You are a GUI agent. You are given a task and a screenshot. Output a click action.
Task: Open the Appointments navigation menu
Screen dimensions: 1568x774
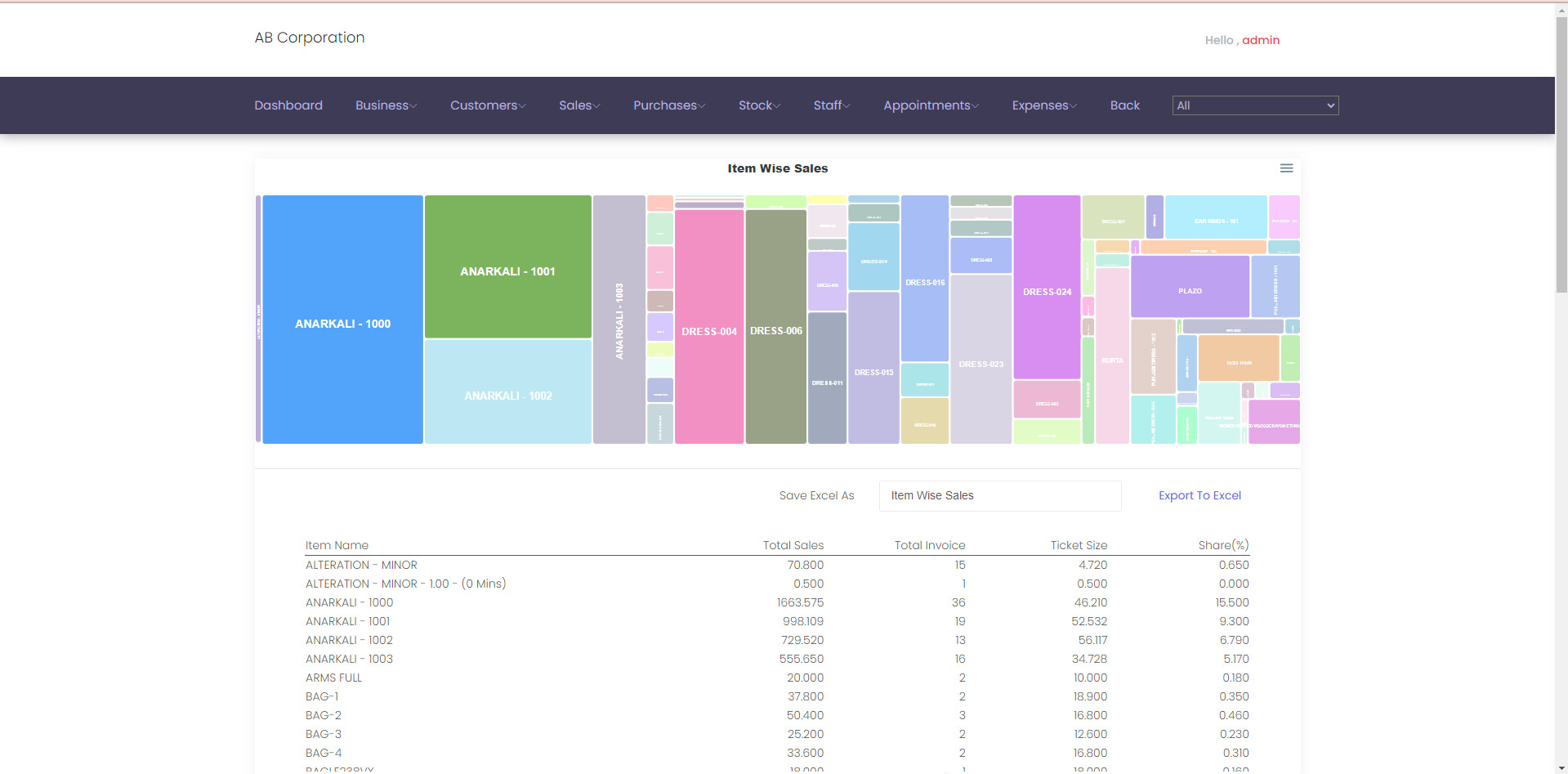[x=931, y=105]
